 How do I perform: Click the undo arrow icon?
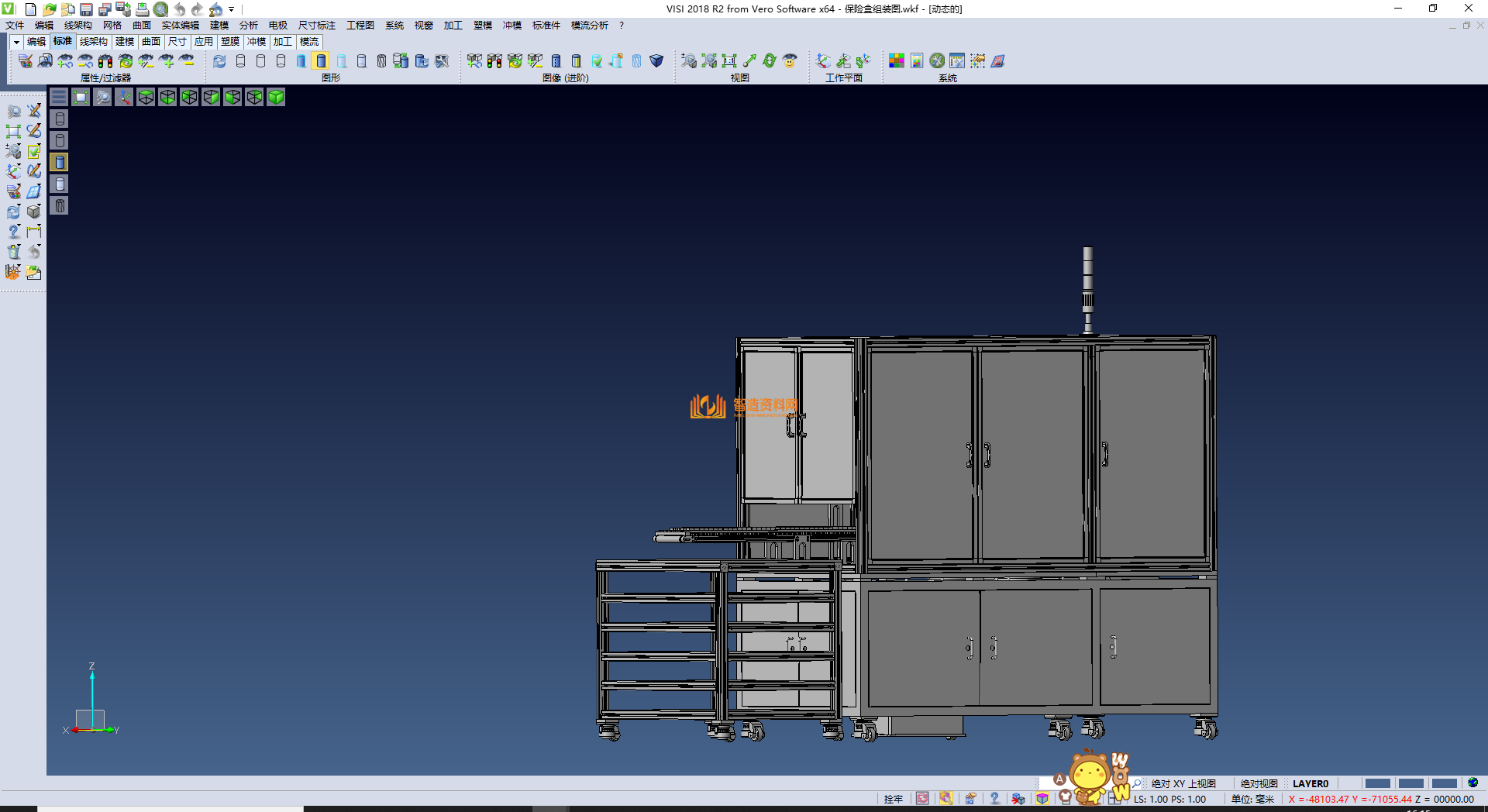(x=180, y=9)
